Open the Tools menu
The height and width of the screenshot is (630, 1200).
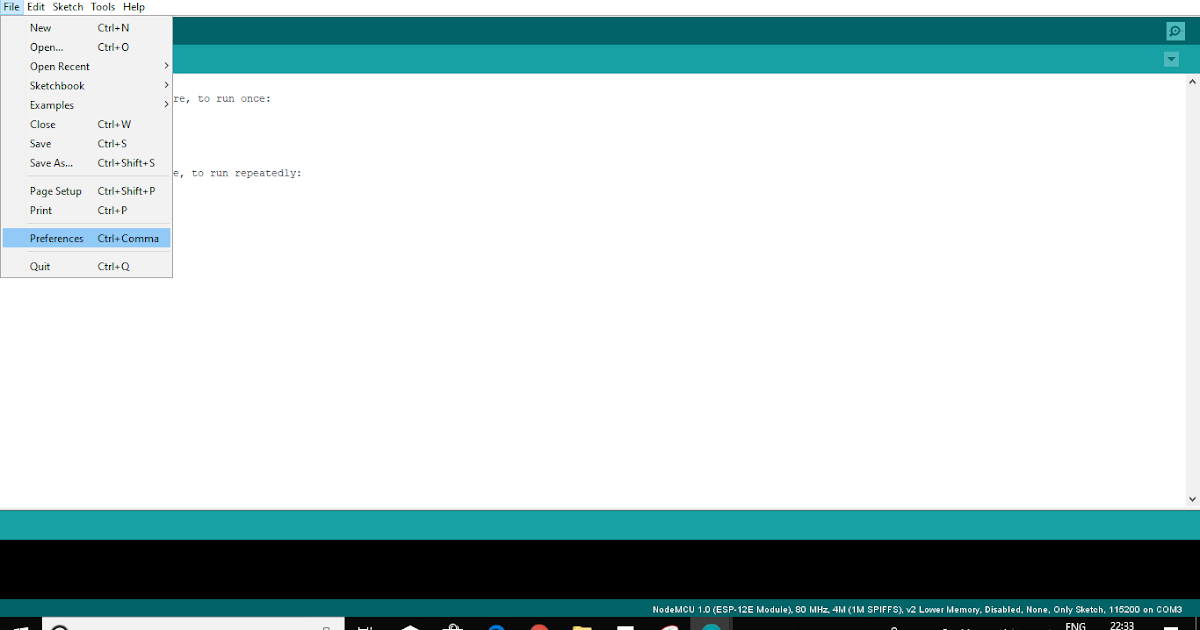click(103, 7)
